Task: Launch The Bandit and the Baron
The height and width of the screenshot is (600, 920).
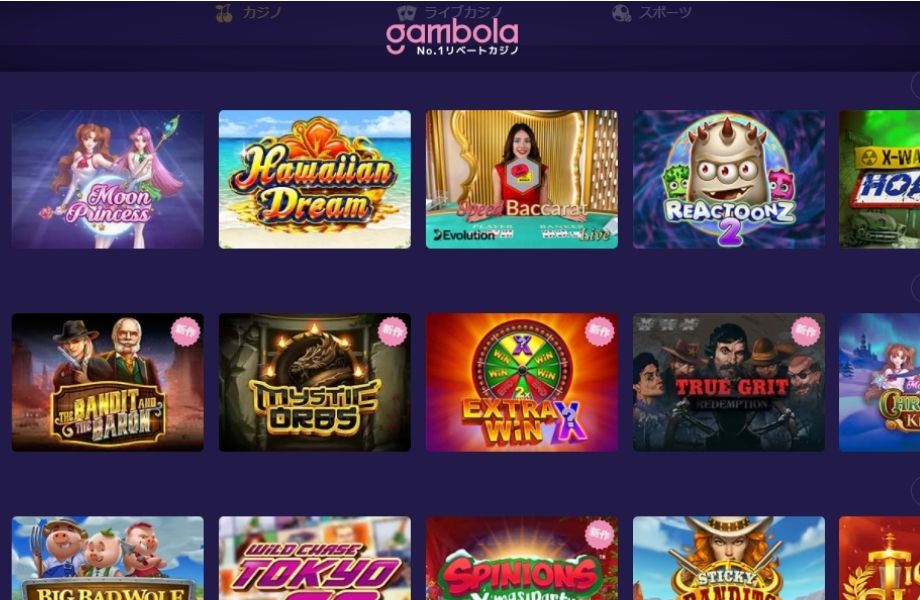Action: (108, 382)
